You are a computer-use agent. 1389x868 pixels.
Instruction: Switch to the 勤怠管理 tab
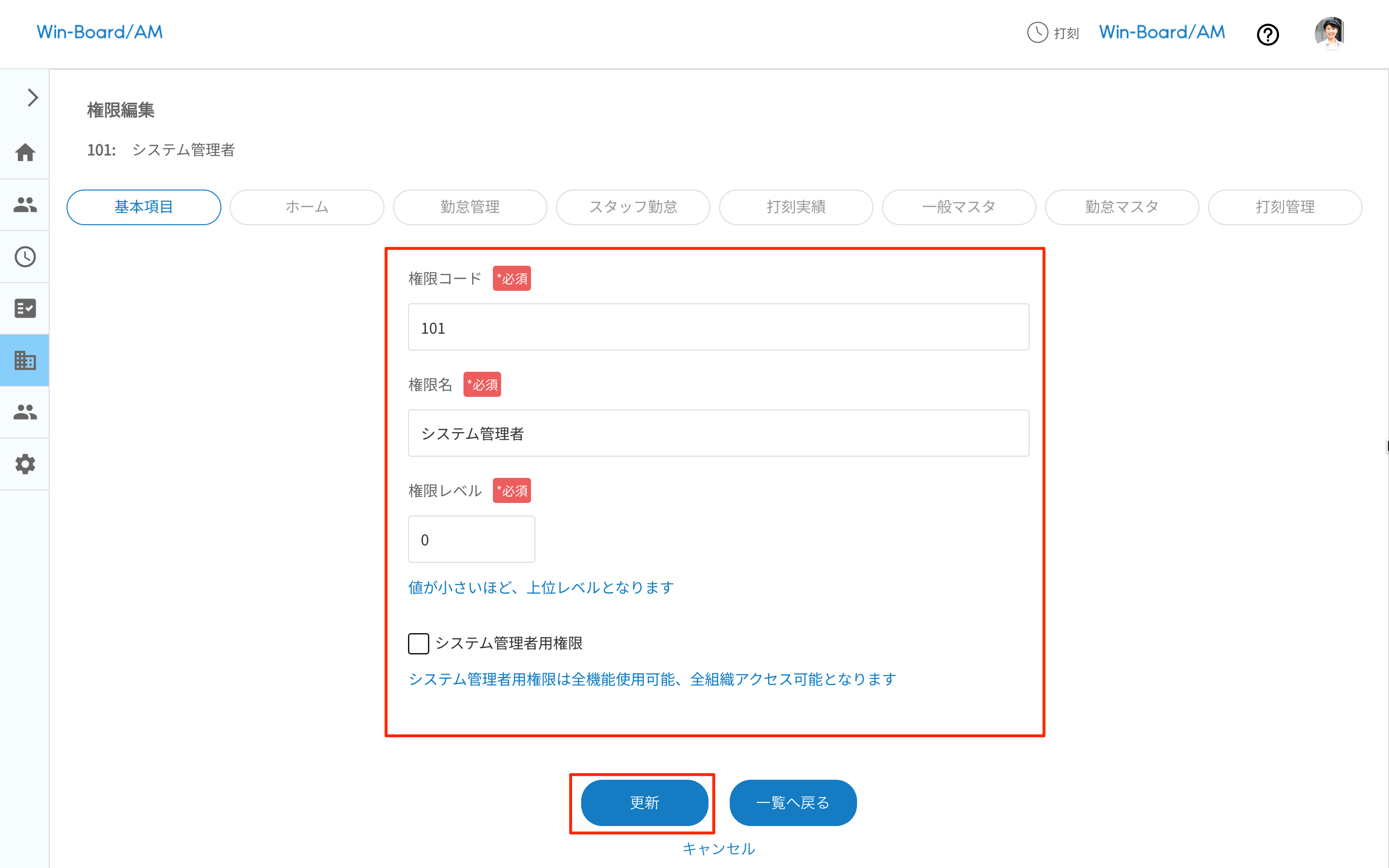(x=469, y=207)
